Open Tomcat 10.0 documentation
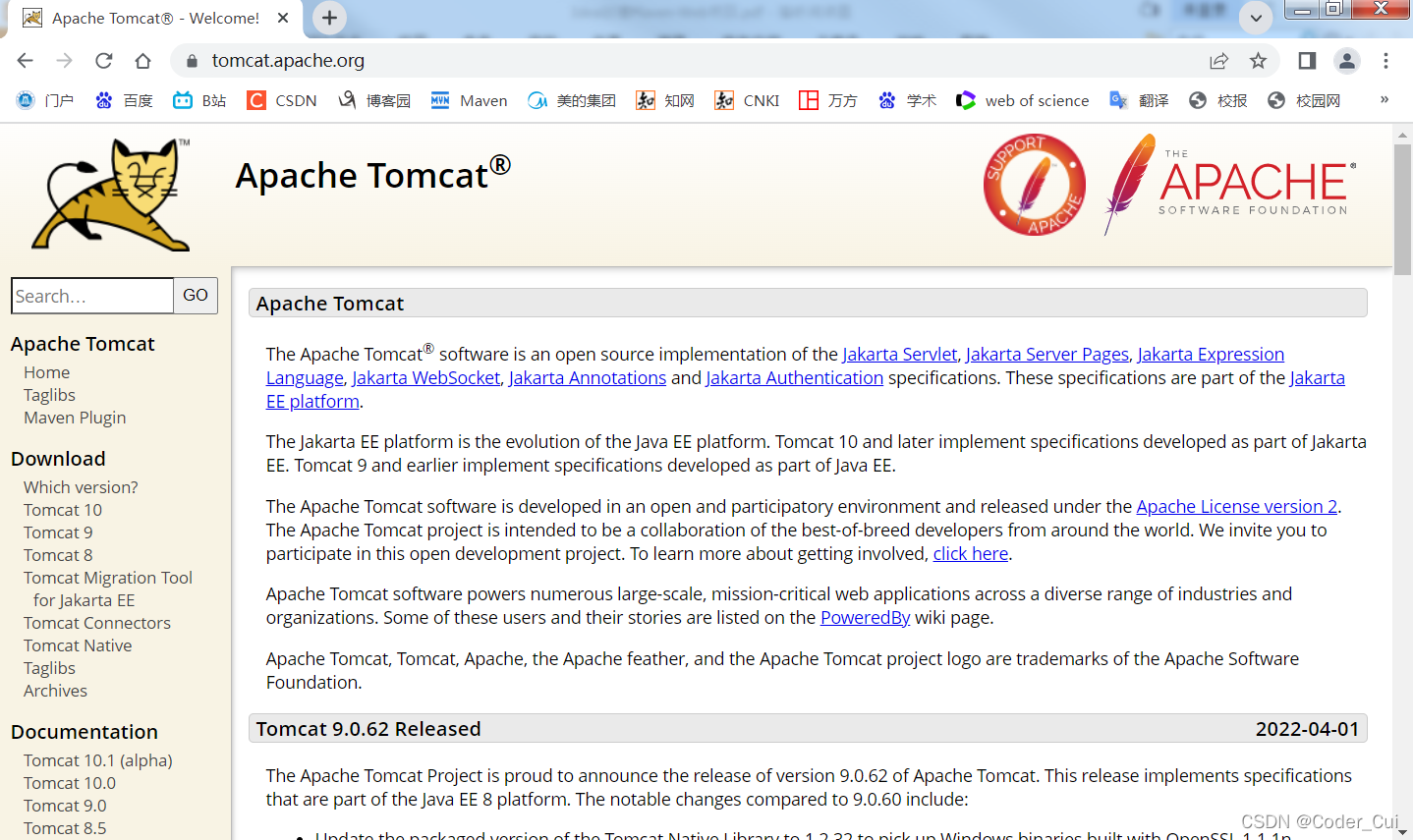The height and width of the screenshot is (840, 1413). click(70, 783)
